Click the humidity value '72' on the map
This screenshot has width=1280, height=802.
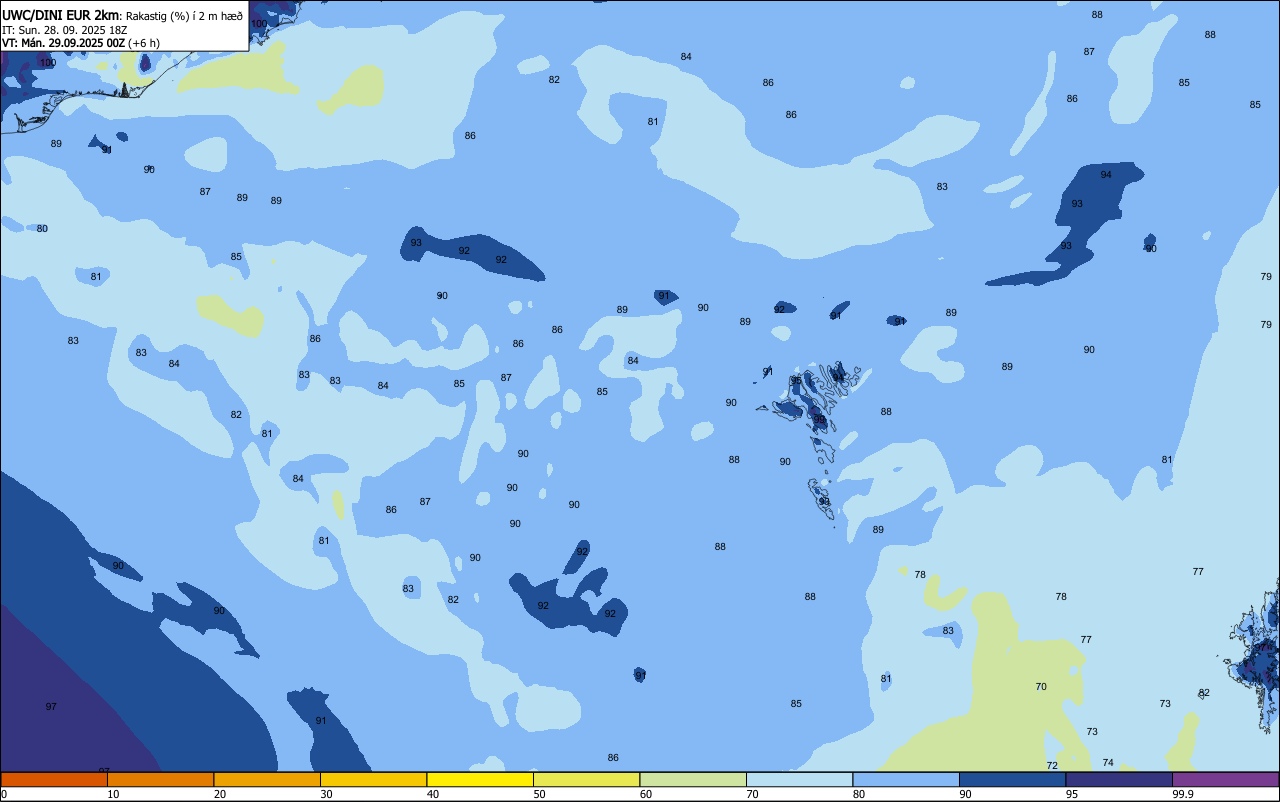pyautogui.click(x=1052, y=766)
